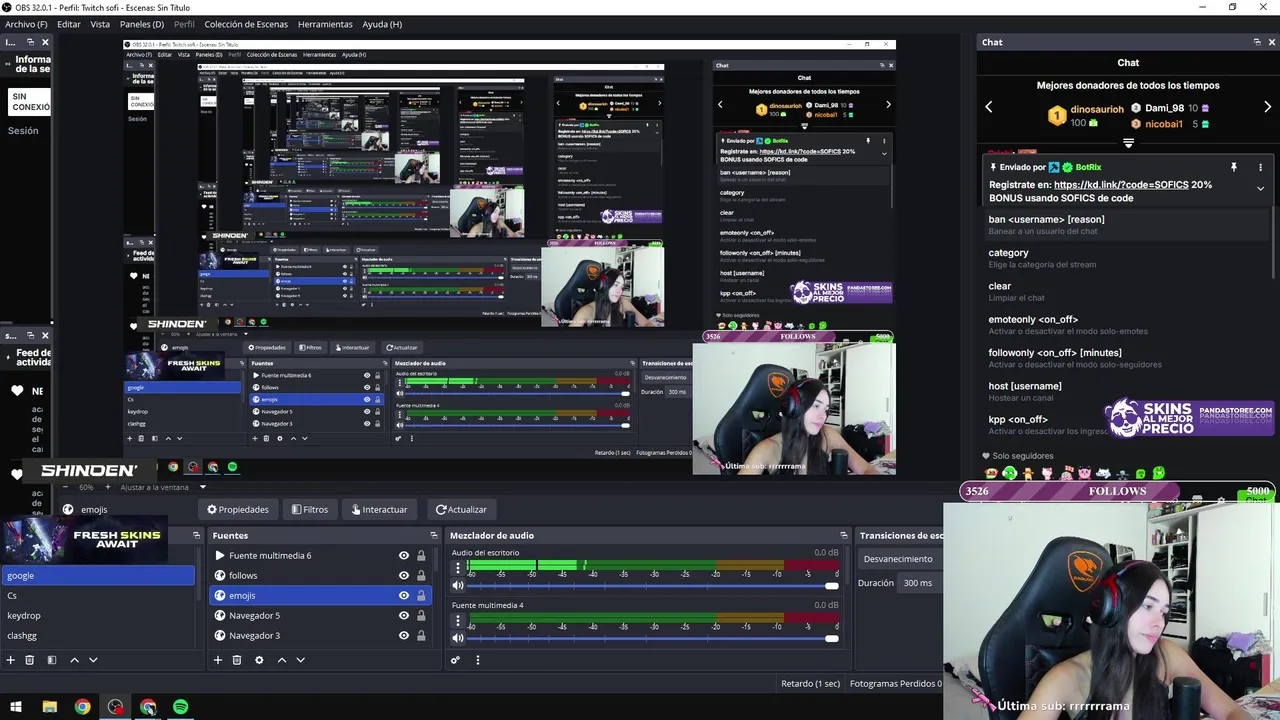The height and width of the screenshot is (720, 1280).
Task: Move the emojis source up
Action: (x=281, y=660)
